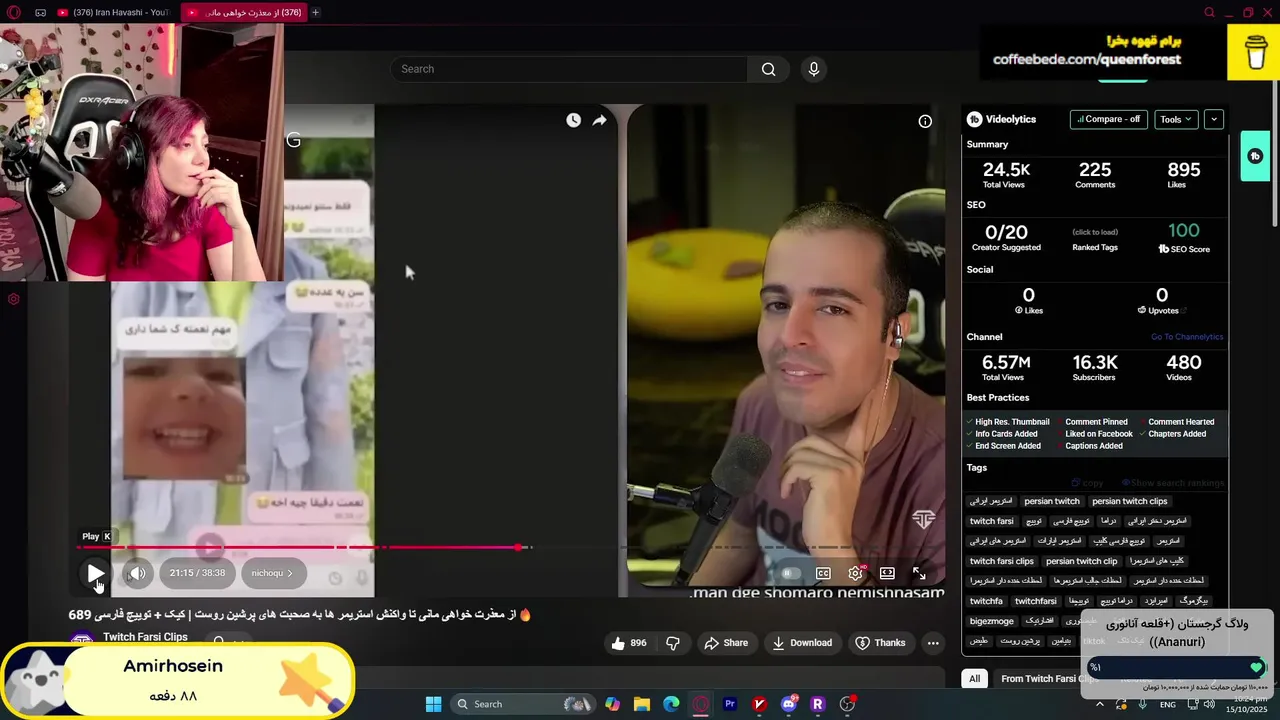This screenshot has height=720, width=1280.
Task: Click the 'twitch farsi' tag
Action: (991, 521)
